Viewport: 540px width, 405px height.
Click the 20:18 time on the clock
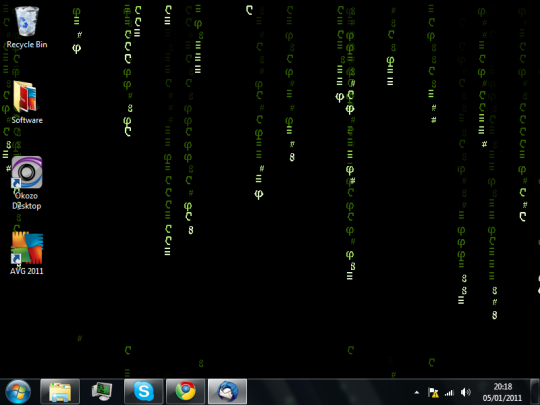point(503,387)
